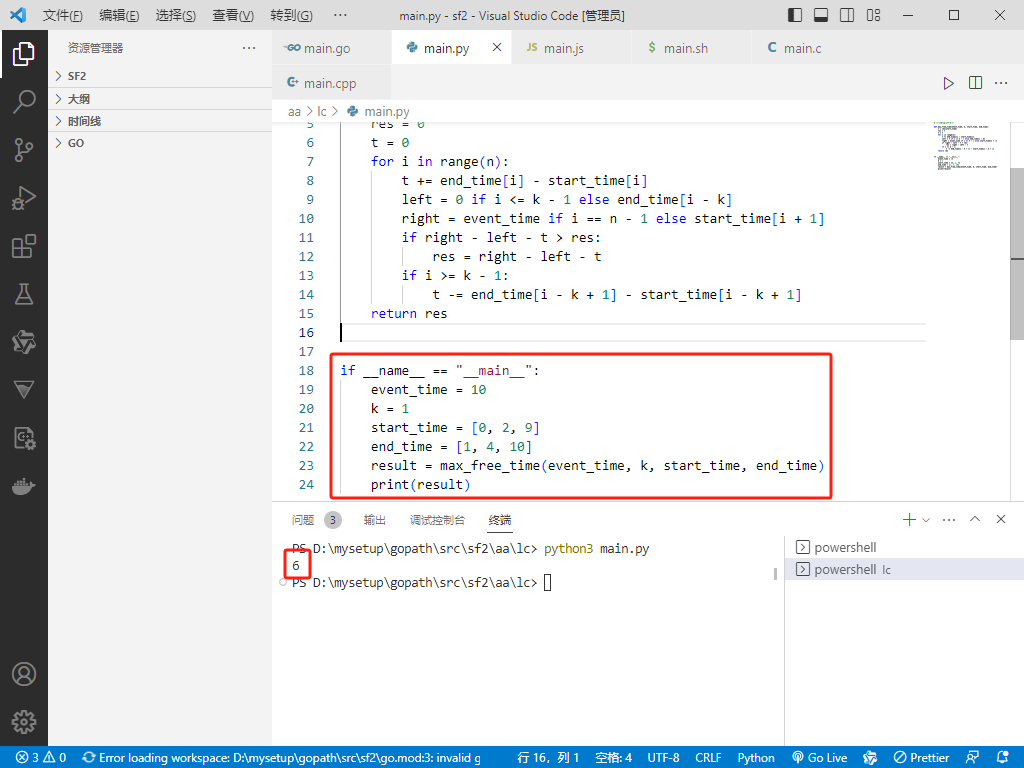Screen dimensions: 1024x768
Task: Maximize the panel with up chevron
Action: click(975, 519)
